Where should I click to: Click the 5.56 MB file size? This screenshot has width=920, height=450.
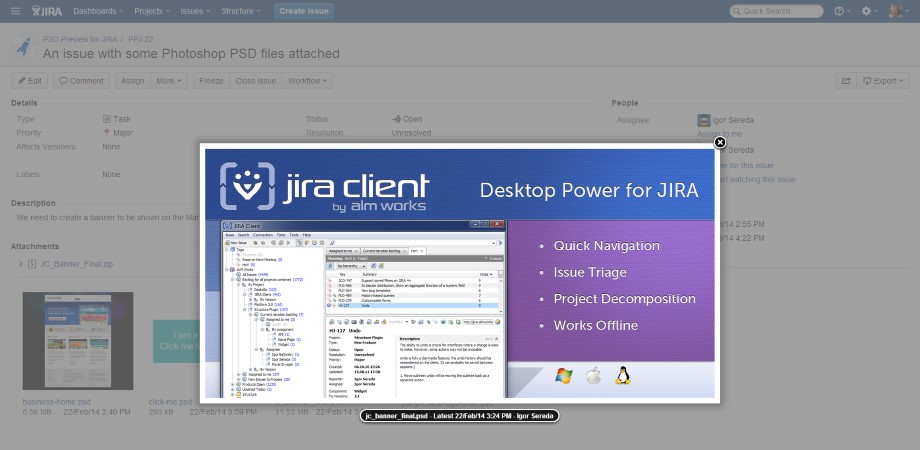(38, 412)
